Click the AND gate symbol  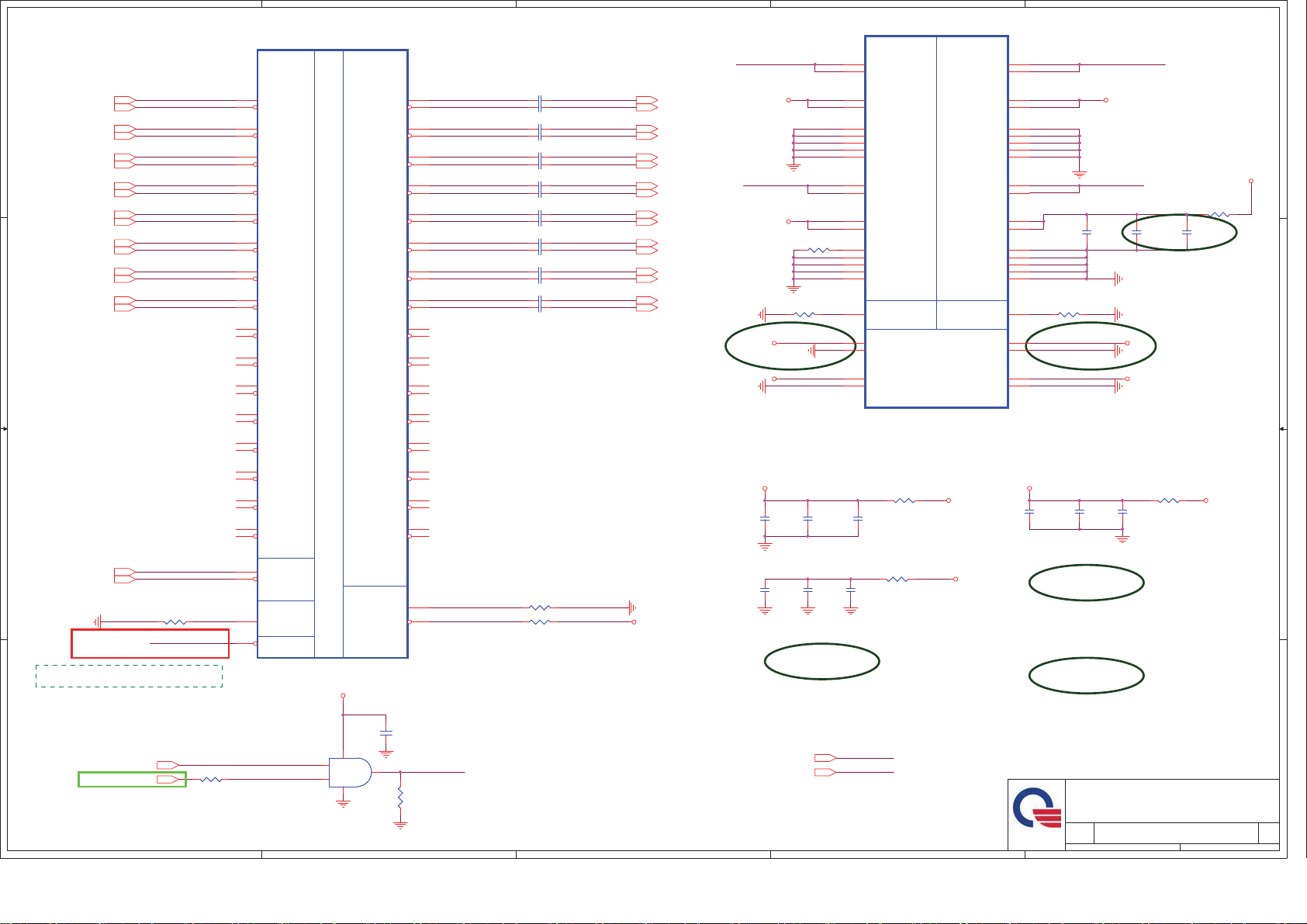pyautogui.click(x=350, y=773)
